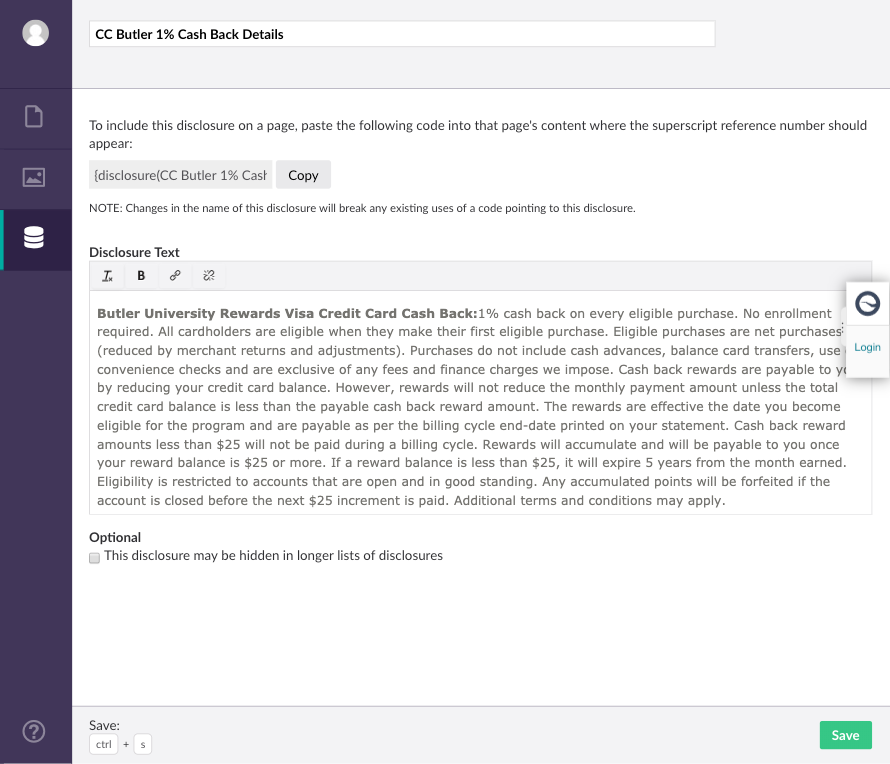Toggle bold formatting in the editor
Viewport: 890px width, 764px height.
coord(141,276)
